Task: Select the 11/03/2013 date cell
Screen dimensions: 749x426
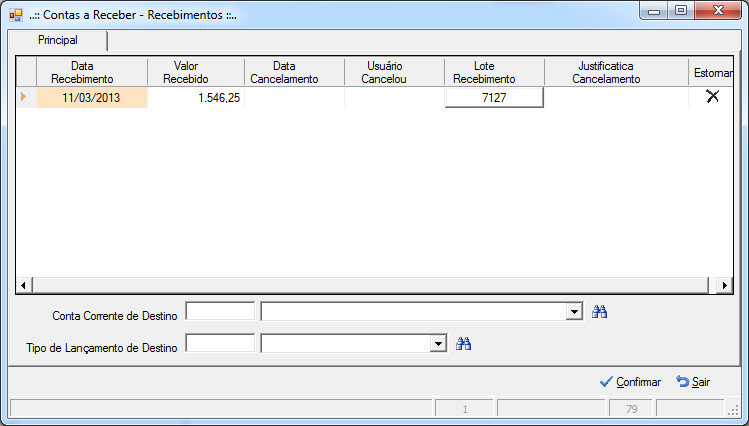Action: 92,97
